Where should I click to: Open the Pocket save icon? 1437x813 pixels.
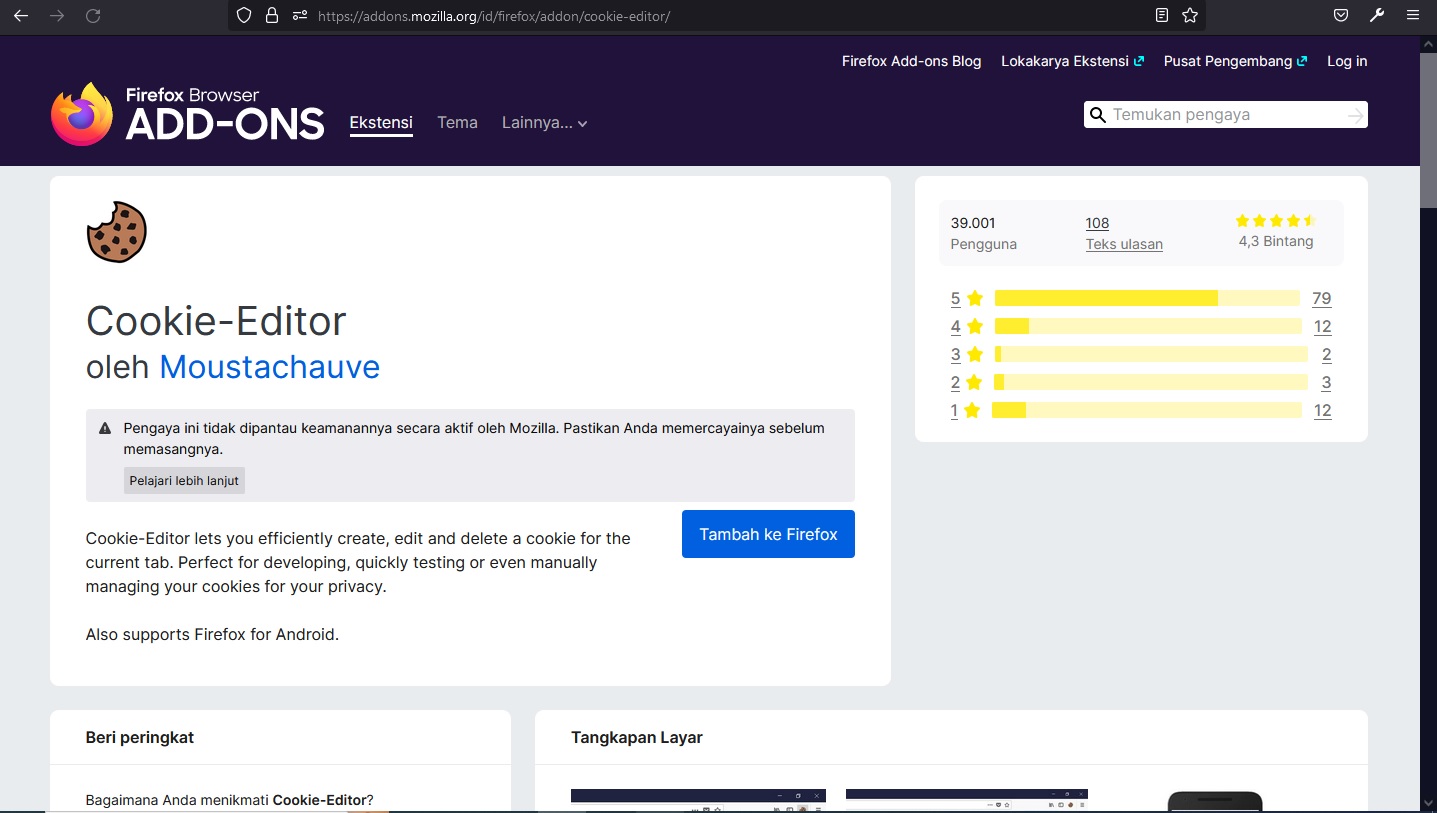pyautogui.click(x=1341, y=16)
